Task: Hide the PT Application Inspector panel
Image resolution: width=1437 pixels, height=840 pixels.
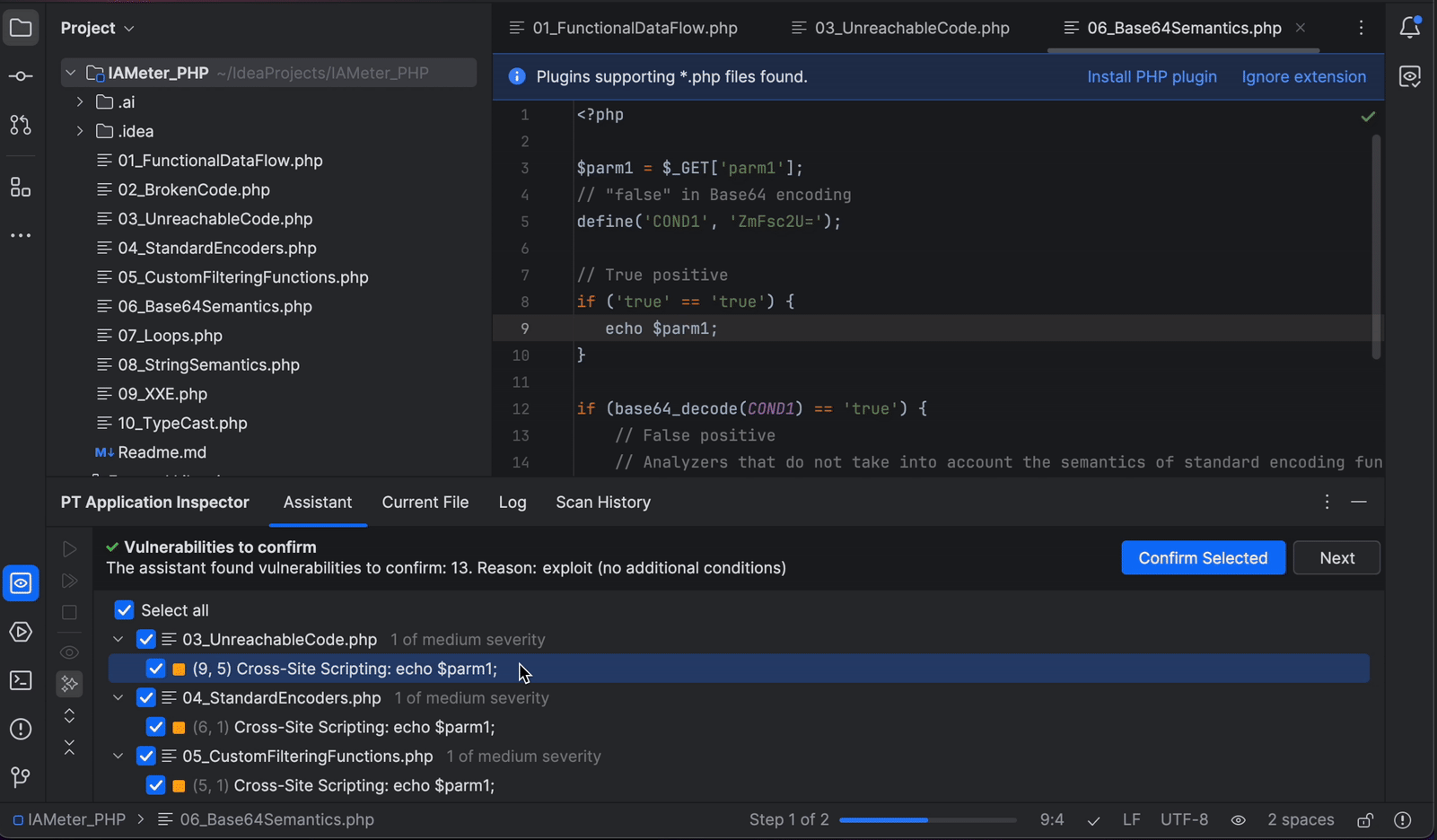Action: (1359, 503)
